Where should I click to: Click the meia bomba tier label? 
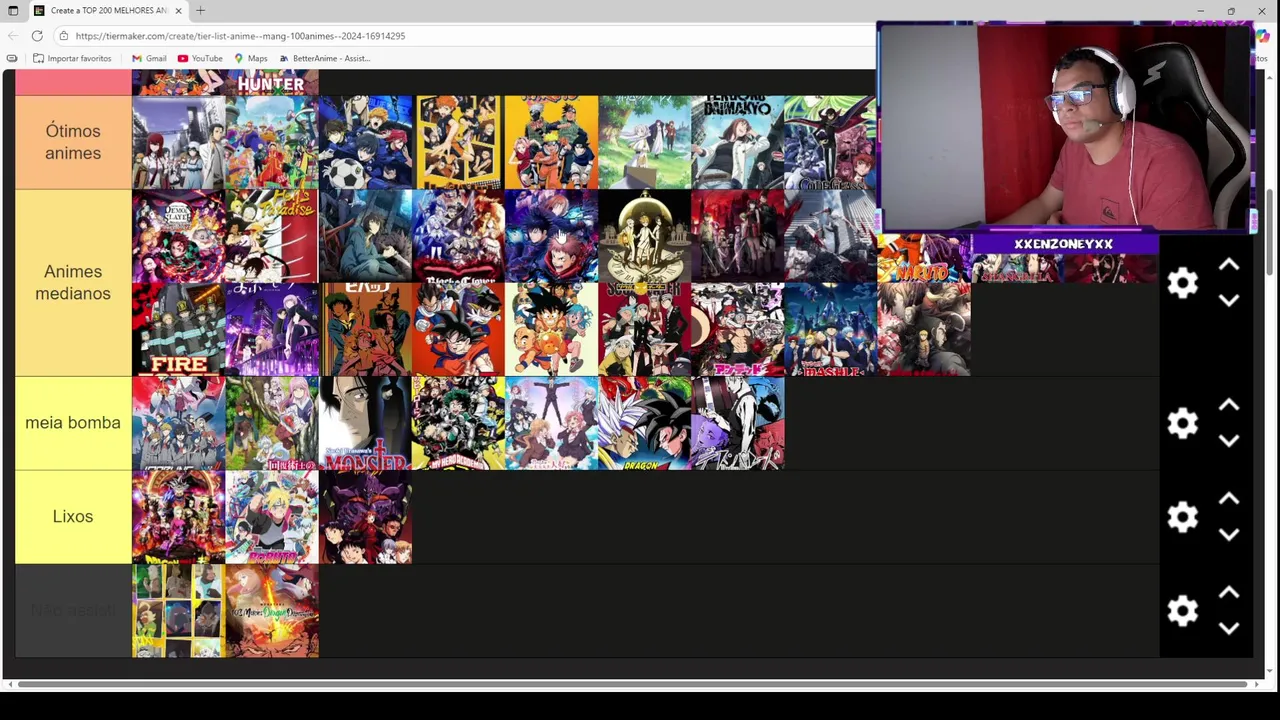click(73, 423)
